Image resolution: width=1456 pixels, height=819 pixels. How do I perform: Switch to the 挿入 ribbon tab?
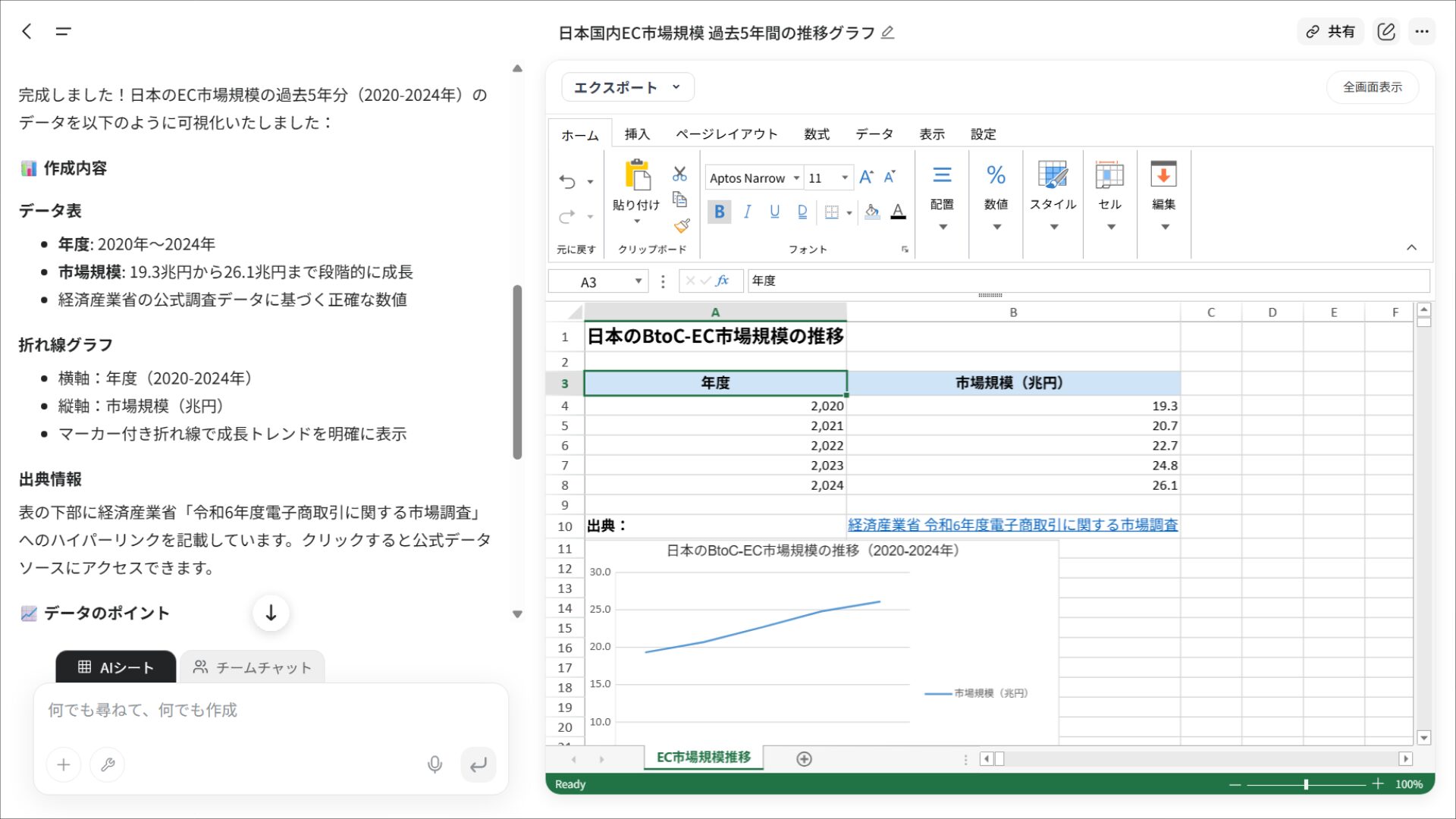[x=637, y=133]
